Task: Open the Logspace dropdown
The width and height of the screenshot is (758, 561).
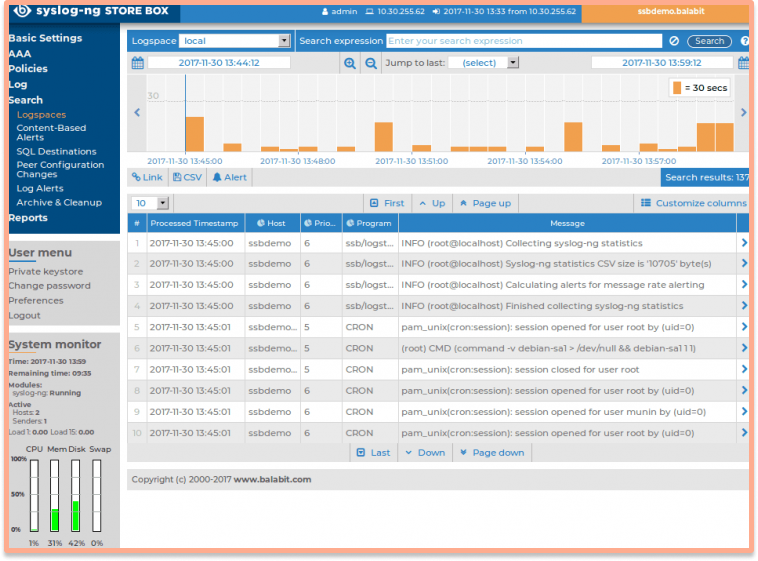Action: 234,41
